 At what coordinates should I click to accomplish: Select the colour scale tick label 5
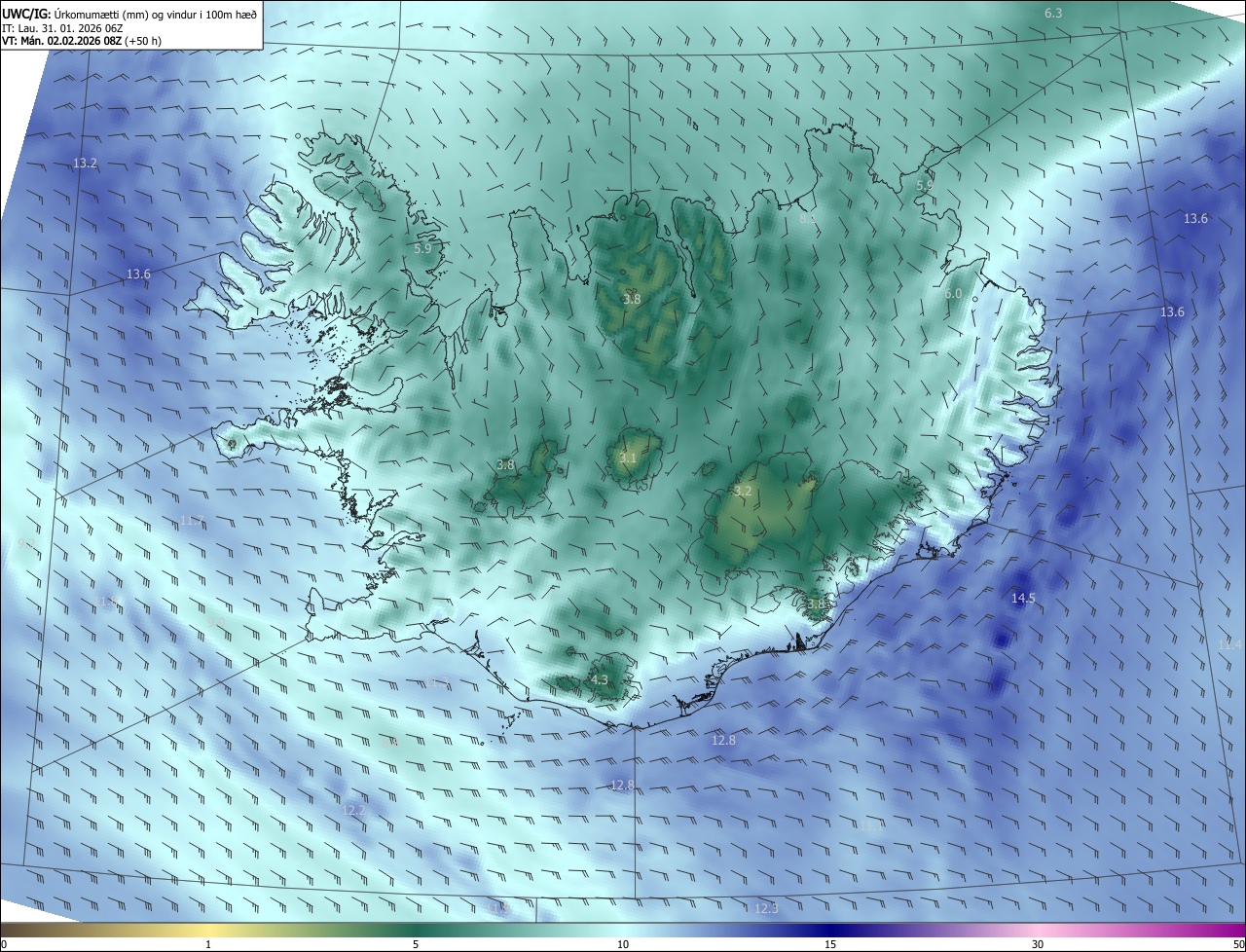416,944
